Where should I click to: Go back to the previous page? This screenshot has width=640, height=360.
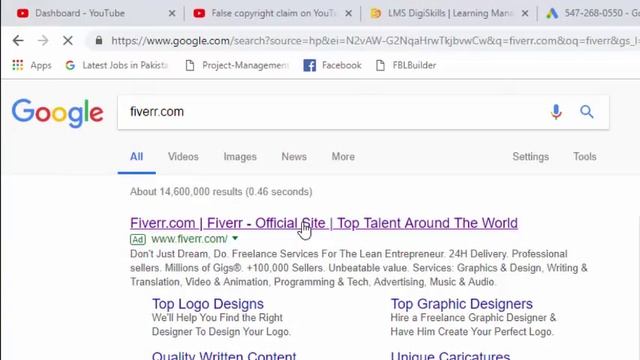coord(18,40)
